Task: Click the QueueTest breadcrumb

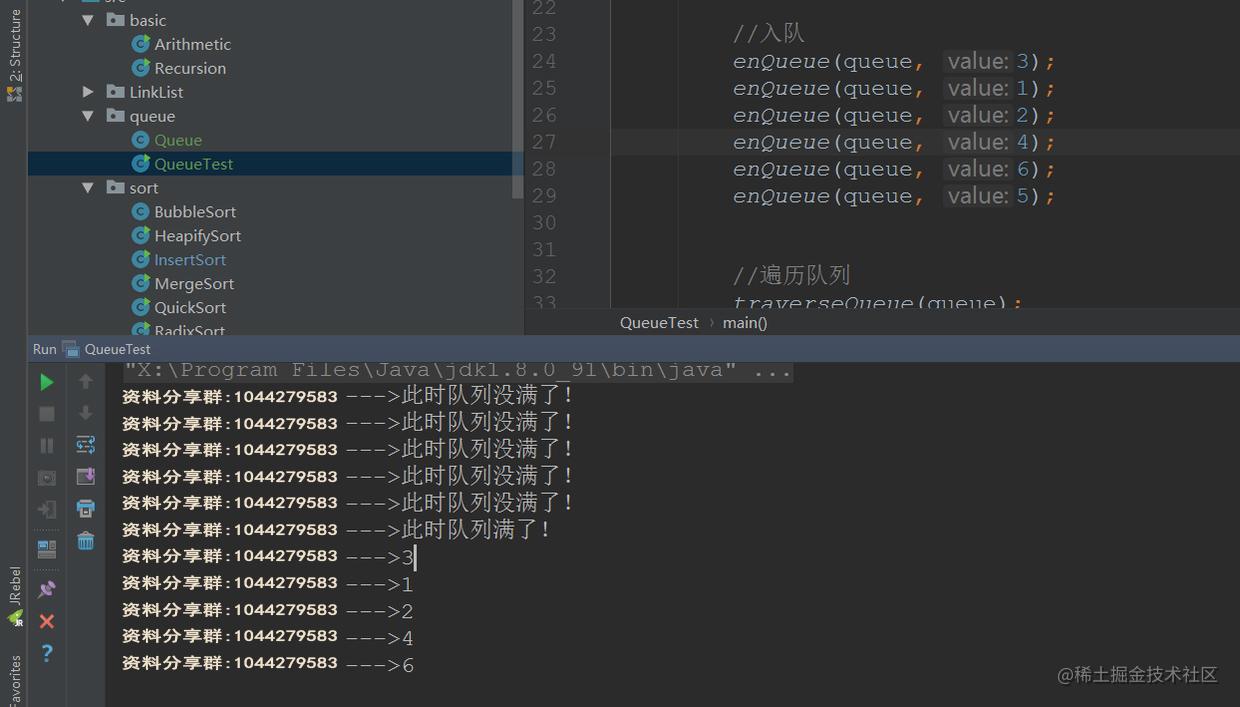Action: click(x=659, y=322)
